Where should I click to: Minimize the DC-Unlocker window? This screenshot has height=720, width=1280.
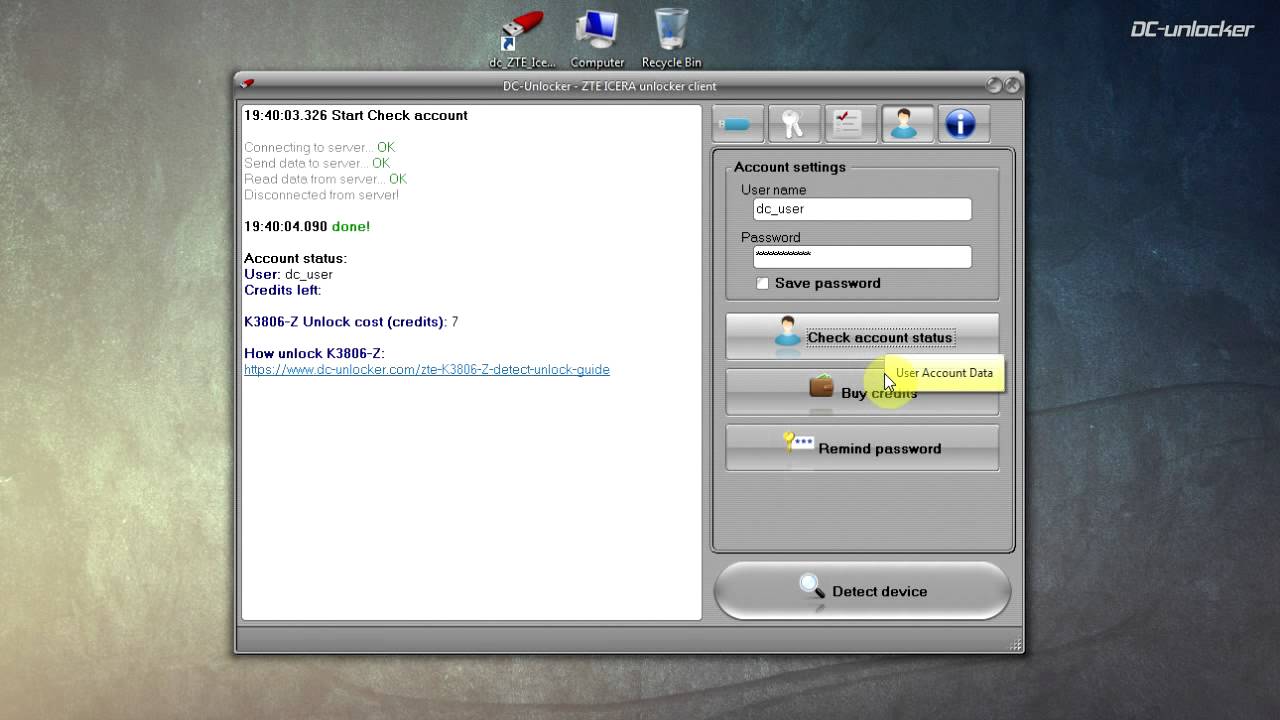(993, 85)
